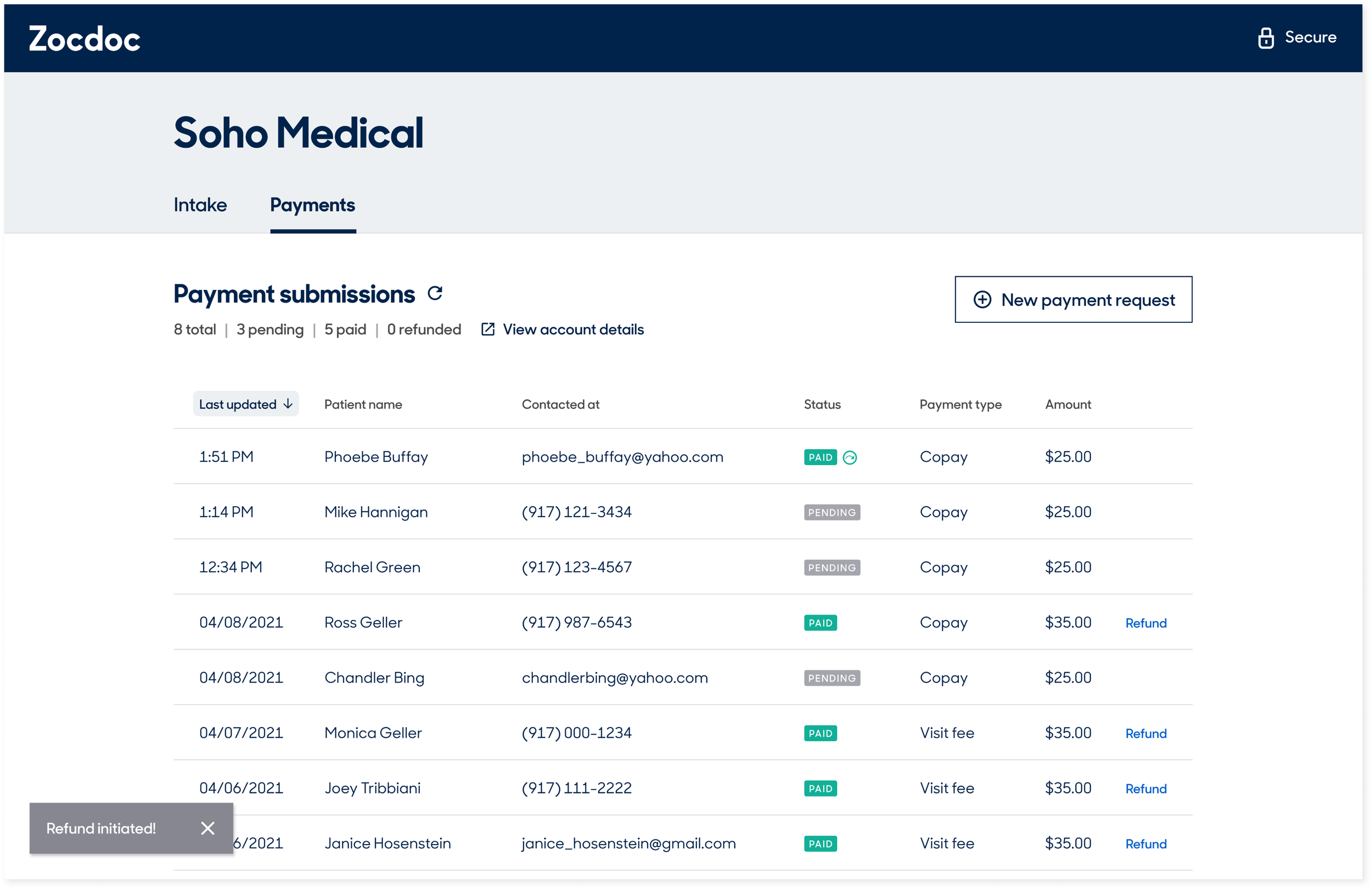Click Chandler Bing's email address

[615, 678]
